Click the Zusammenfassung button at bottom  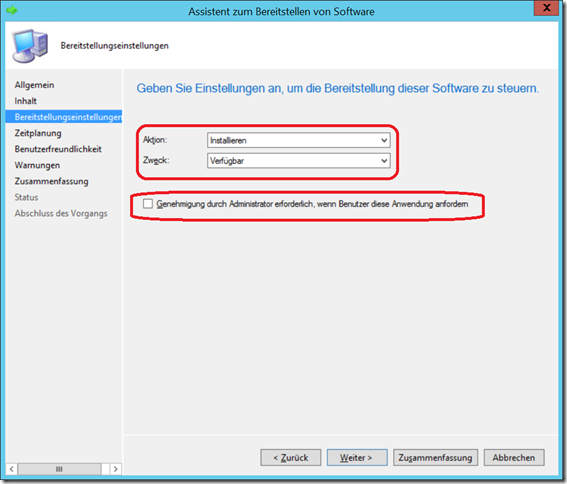point(435,458)
